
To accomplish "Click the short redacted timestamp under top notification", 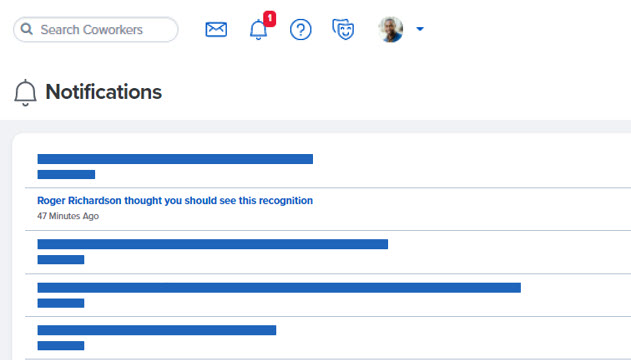I will [x=66, y=175].
